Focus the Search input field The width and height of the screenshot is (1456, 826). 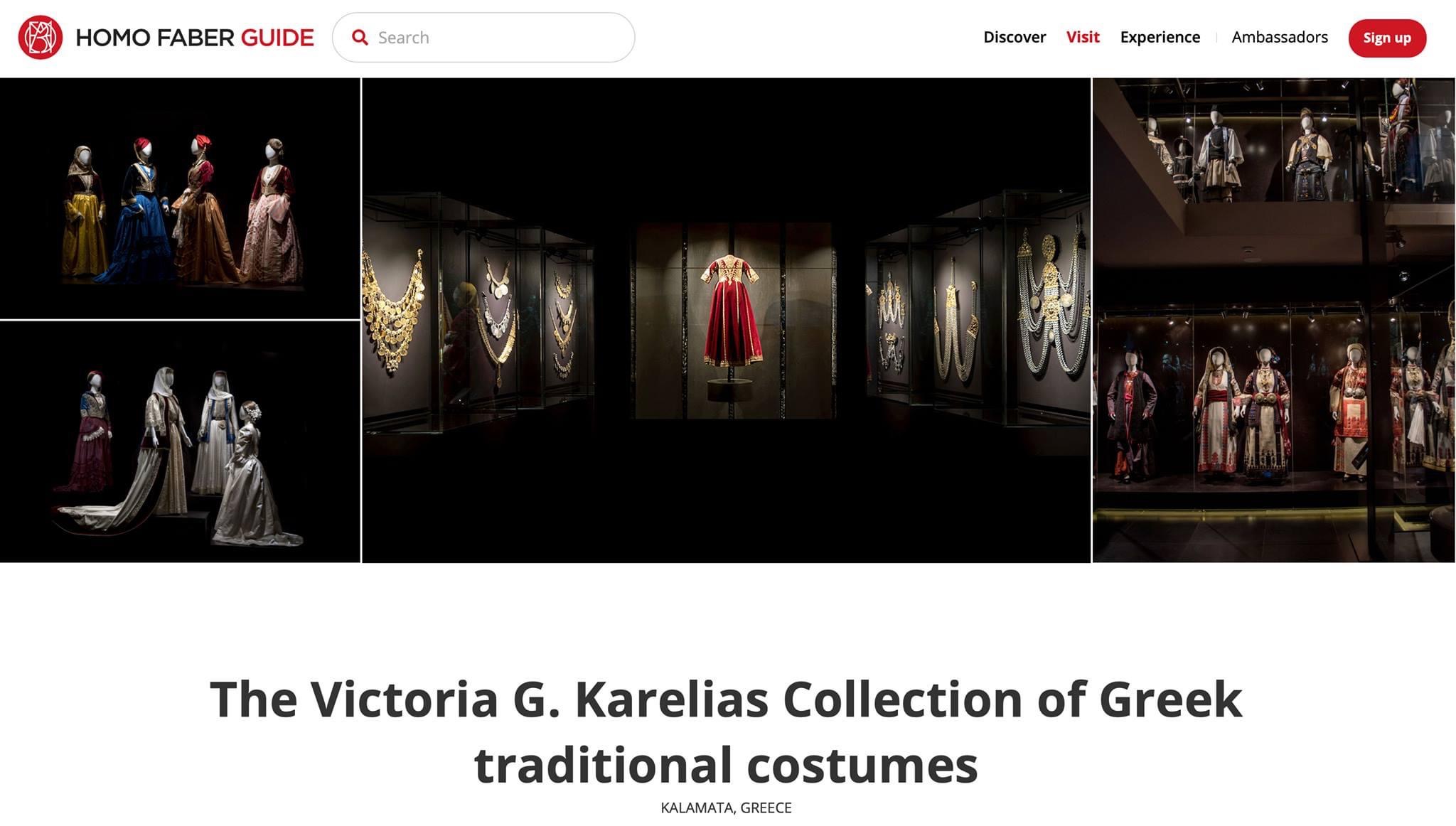coord(483,38)
